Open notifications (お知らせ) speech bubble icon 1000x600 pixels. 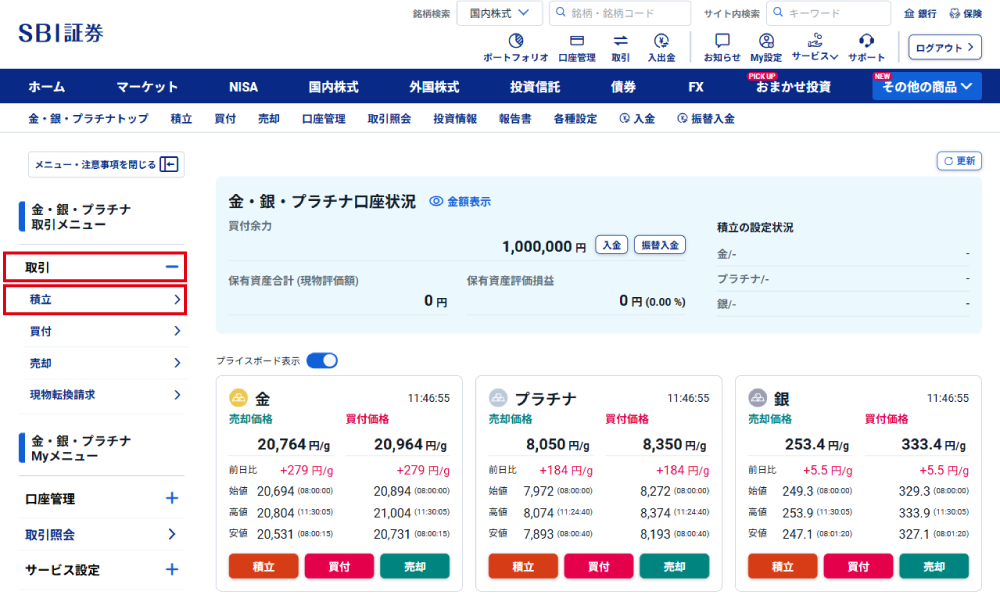pyautogui.click(x=722, y=42)
